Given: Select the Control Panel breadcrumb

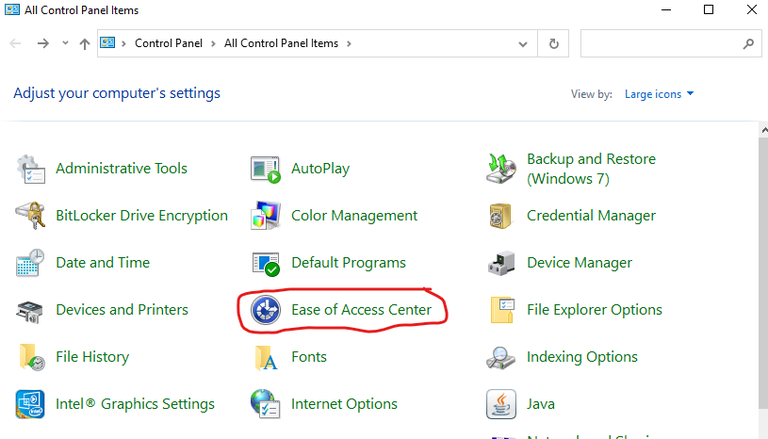Looking at the screenshot, I should click(x=168, y=43).
